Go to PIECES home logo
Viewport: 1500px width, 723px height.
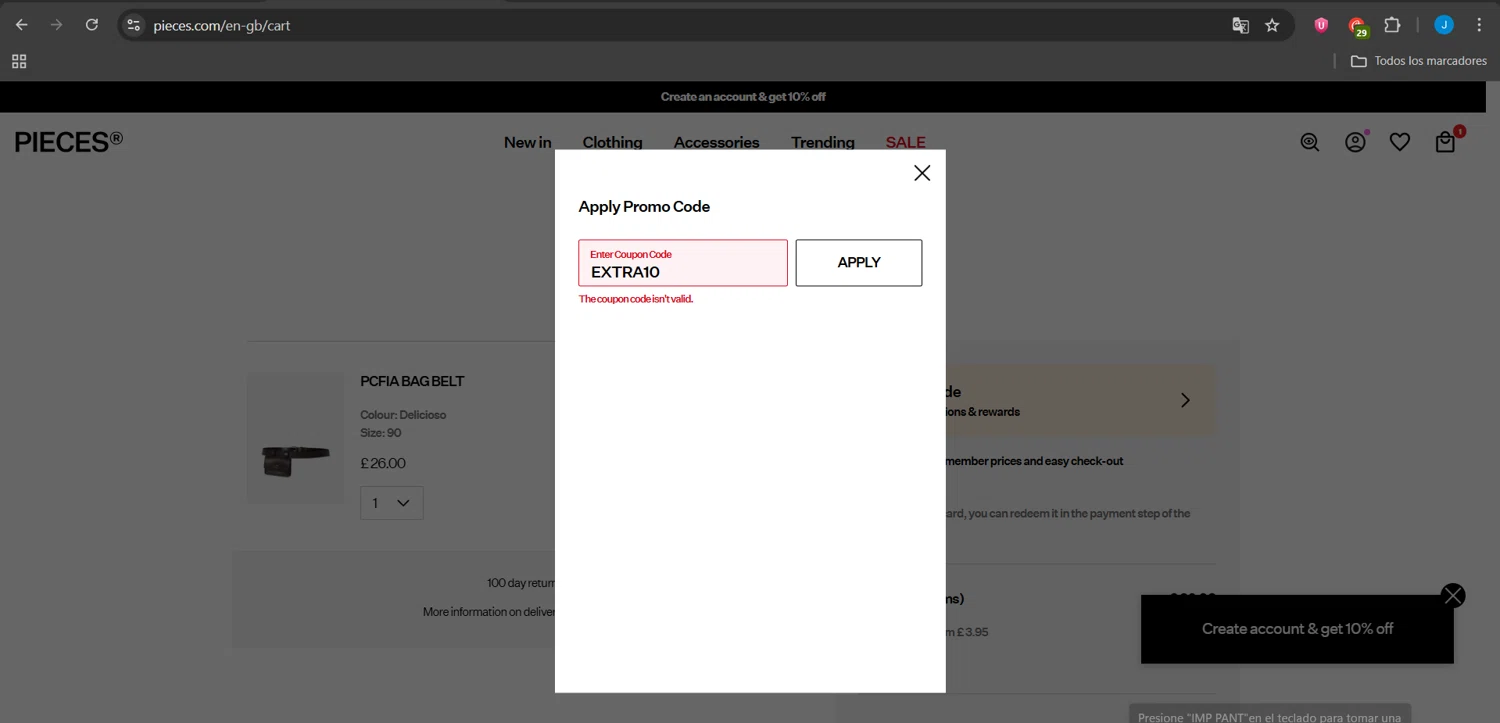click(x=69, y=142)
